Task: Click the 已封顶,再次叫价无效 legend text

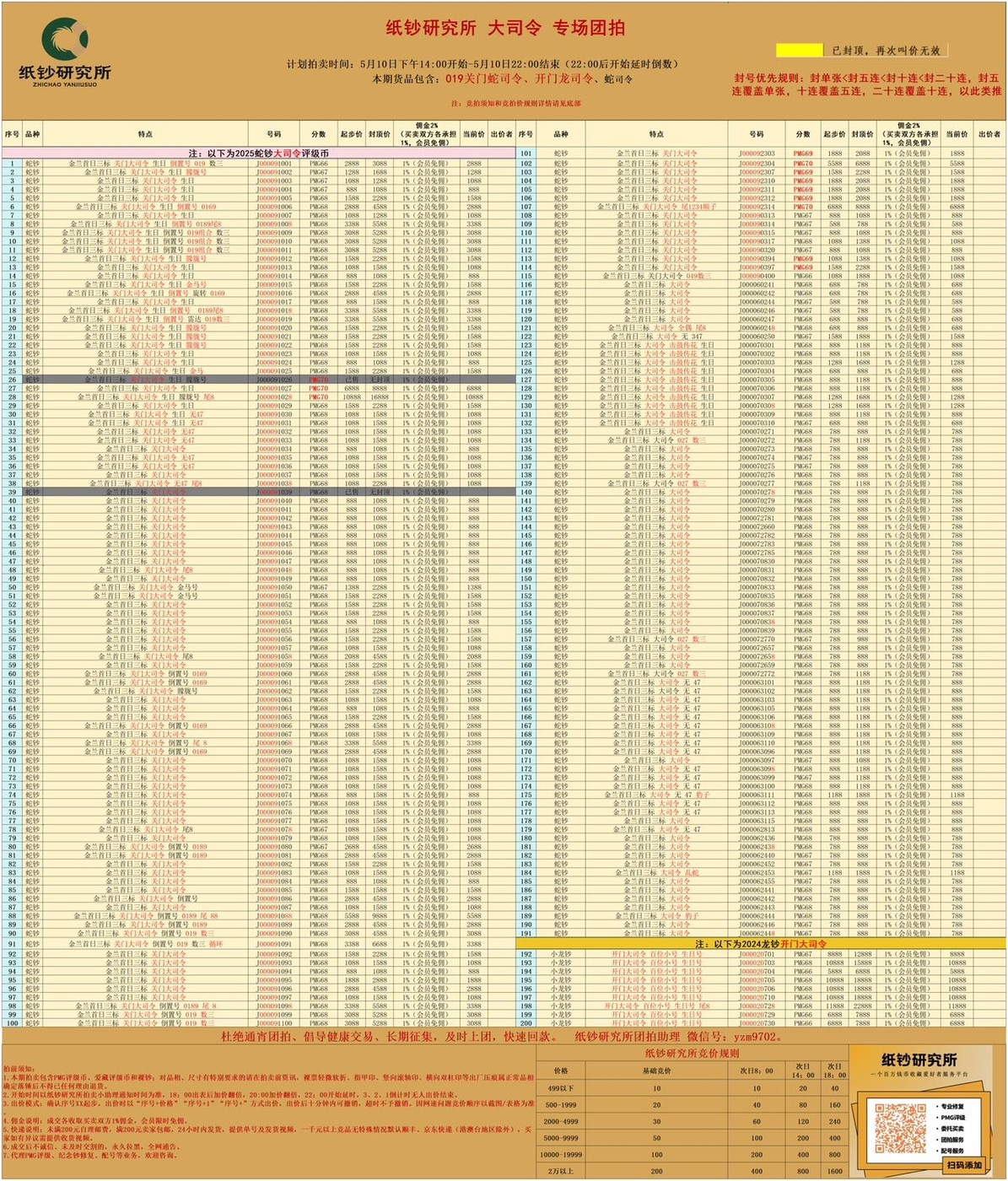Action: [x=886, y=51]
